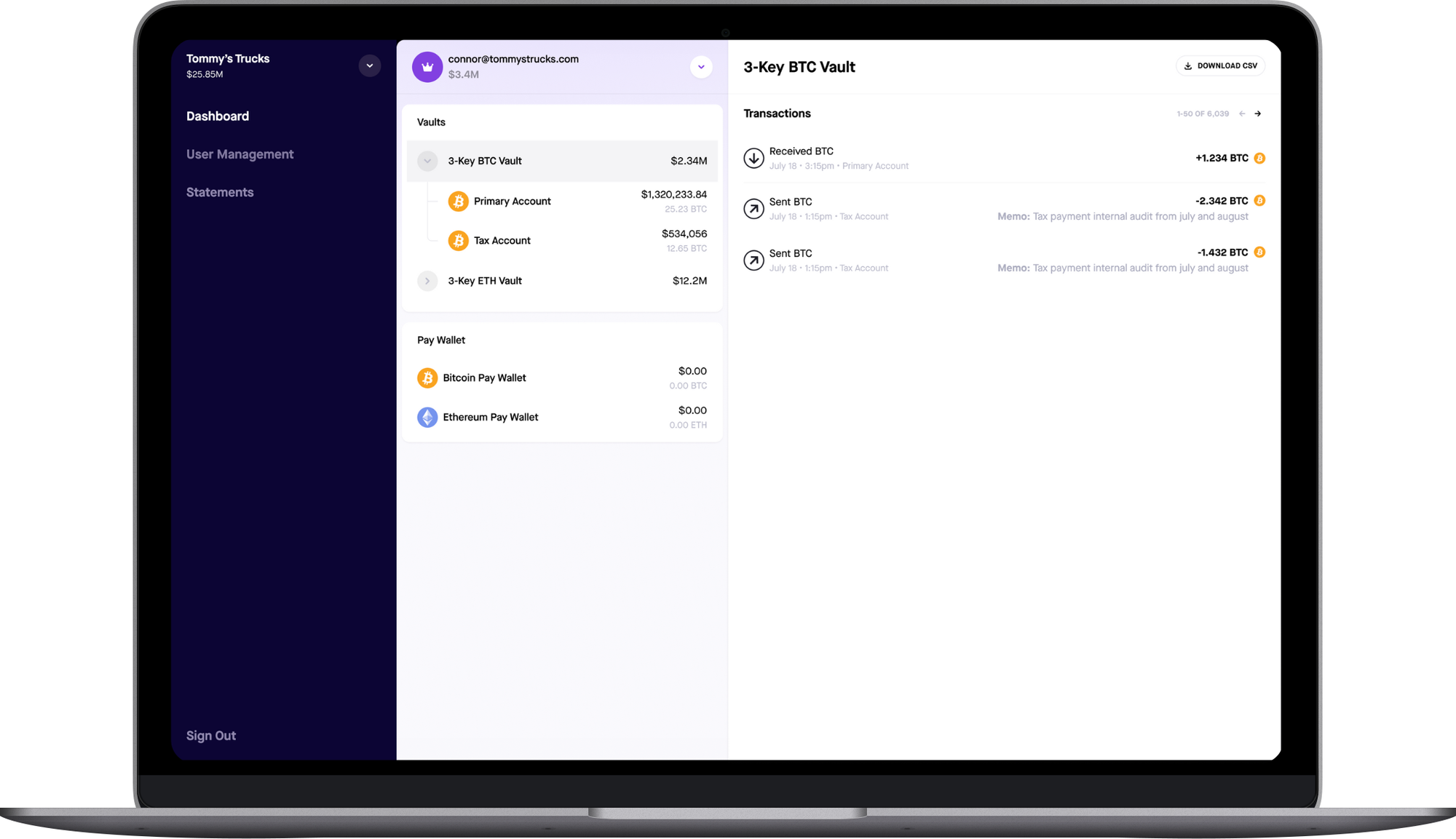
Task: Click the BTC badge on +1.234 BTC transaction
Action: [x=1260, y=157]
